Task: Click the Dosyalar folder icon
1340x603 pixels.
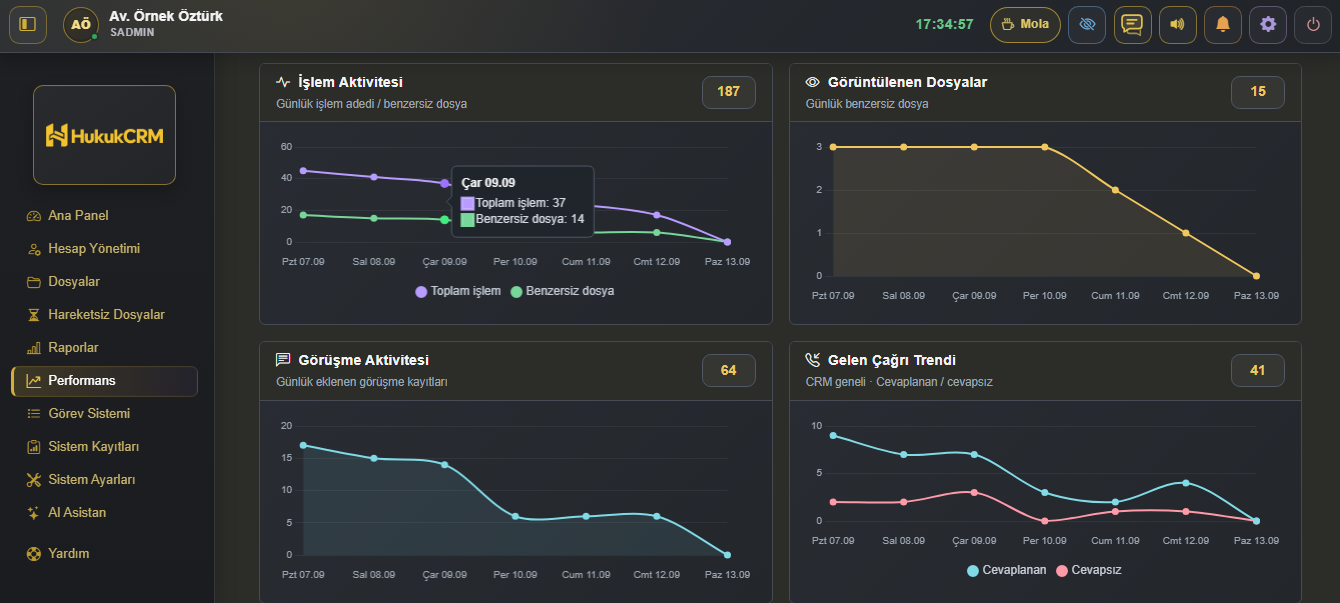Action: click(x=34, y=282)
